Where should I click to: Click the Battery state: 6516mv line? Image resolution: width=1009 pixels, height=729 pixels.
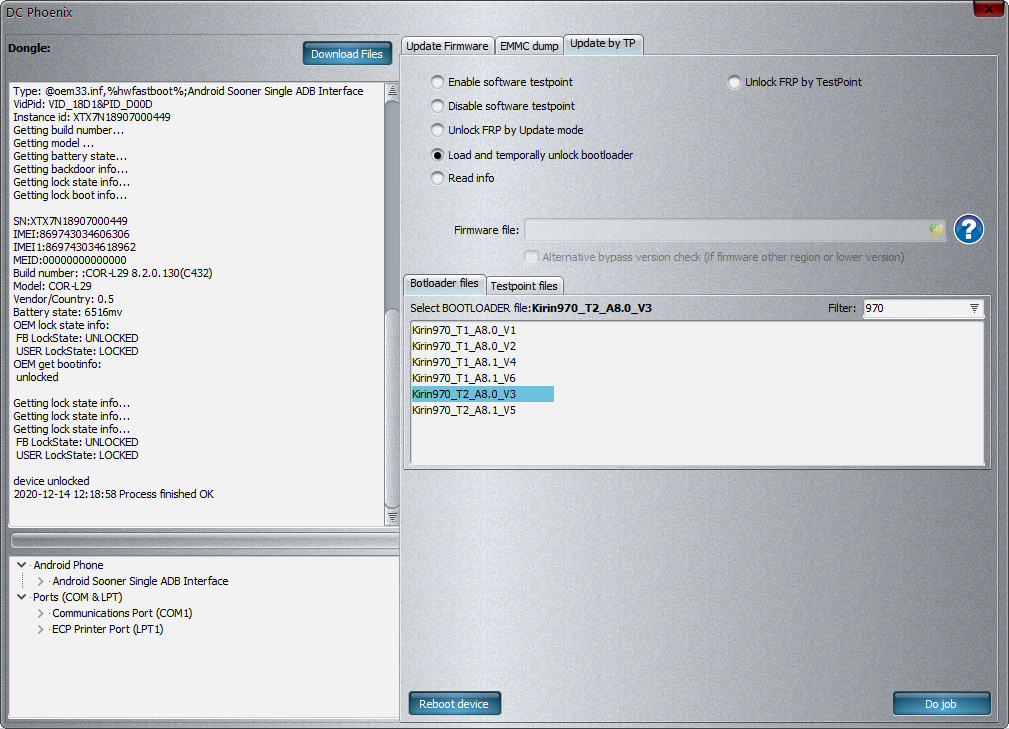(x=68, y=312)
